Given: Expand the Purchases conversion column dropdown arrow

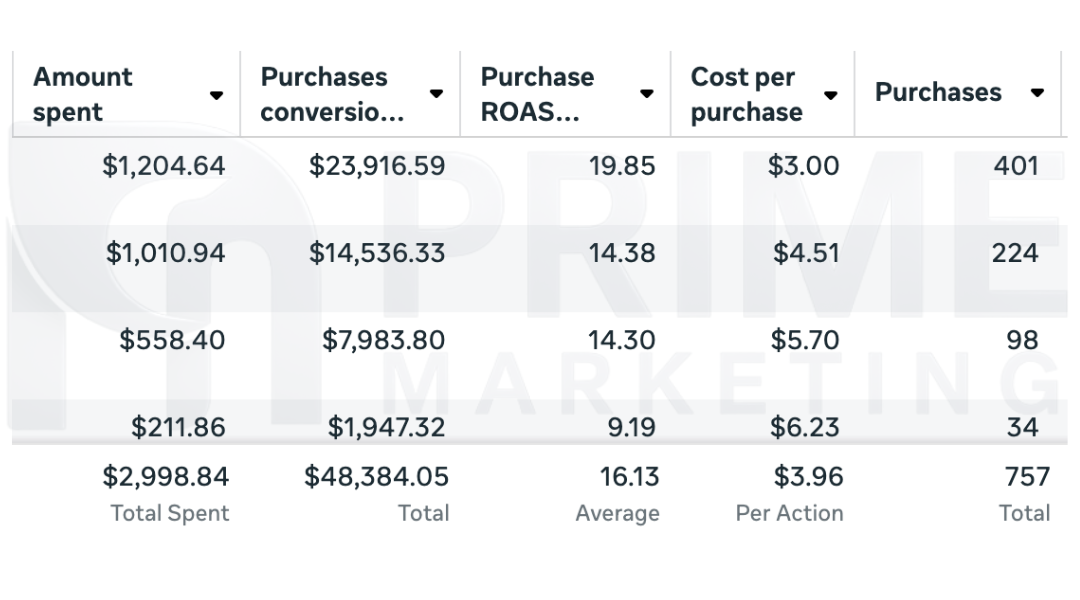Looking at the screenshot, I should [436, 94].
